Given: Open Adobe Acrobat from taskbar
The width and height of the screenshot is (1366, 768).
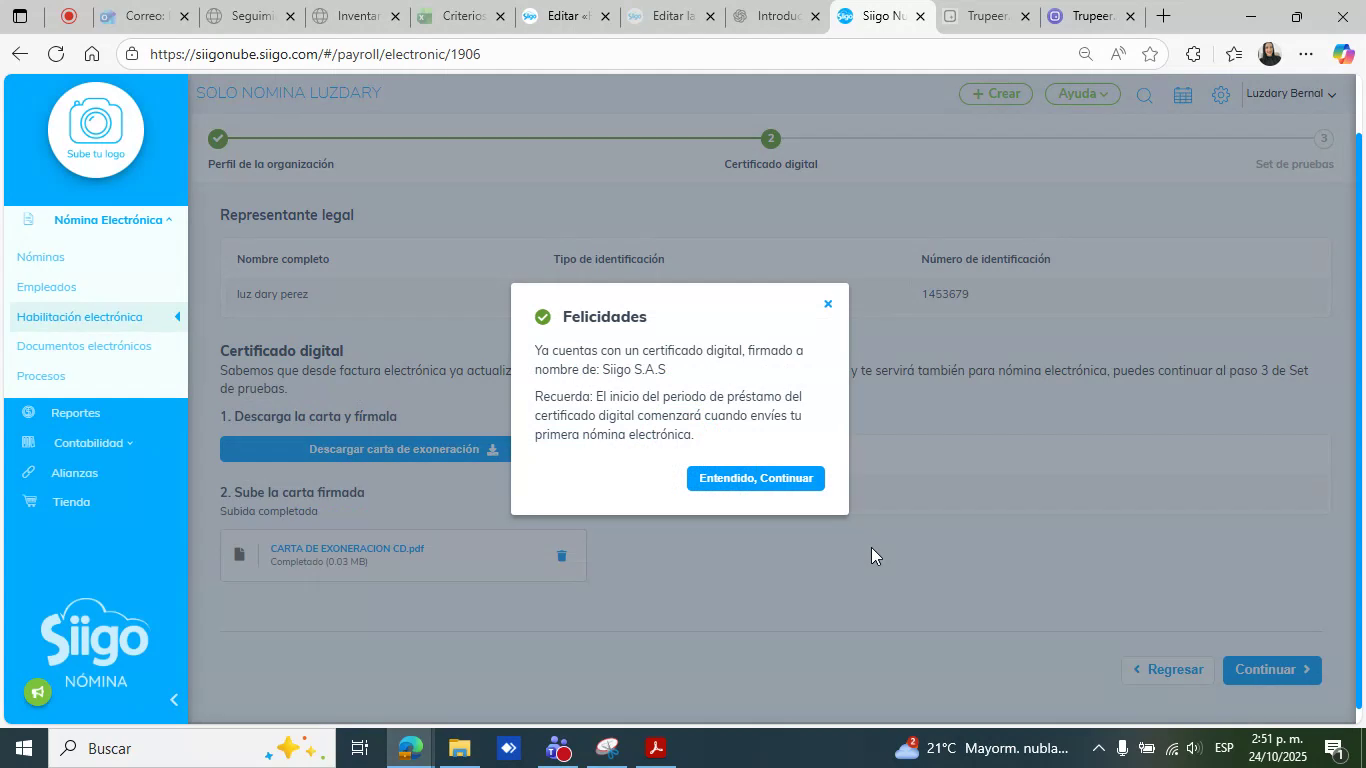Looking at the screenshot, I should coord(656,748).
